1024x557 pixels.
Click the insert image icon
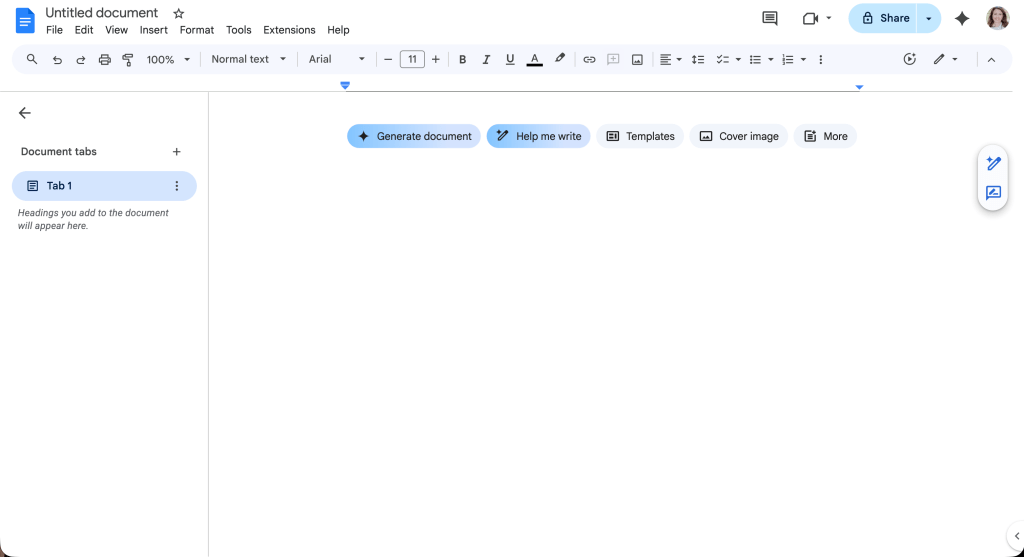(x=637, y=60)
